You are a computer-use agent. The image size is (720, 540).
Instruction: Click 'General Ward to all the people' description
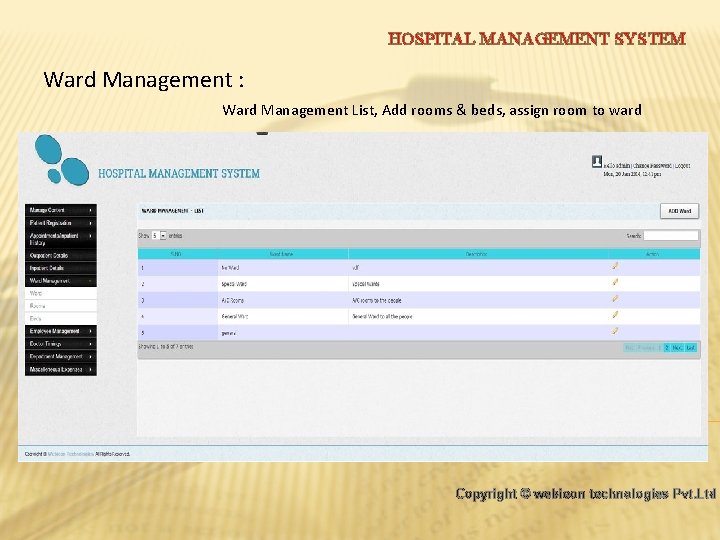click(382, 316)
